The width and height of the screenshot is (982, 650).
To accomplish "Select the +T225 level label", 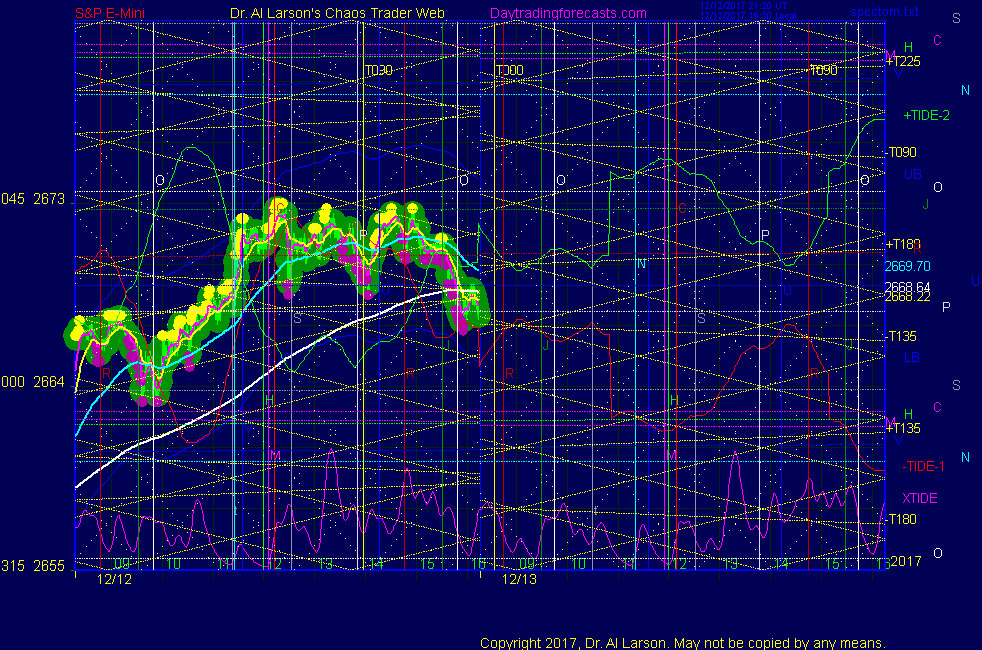I will point(903,61).
